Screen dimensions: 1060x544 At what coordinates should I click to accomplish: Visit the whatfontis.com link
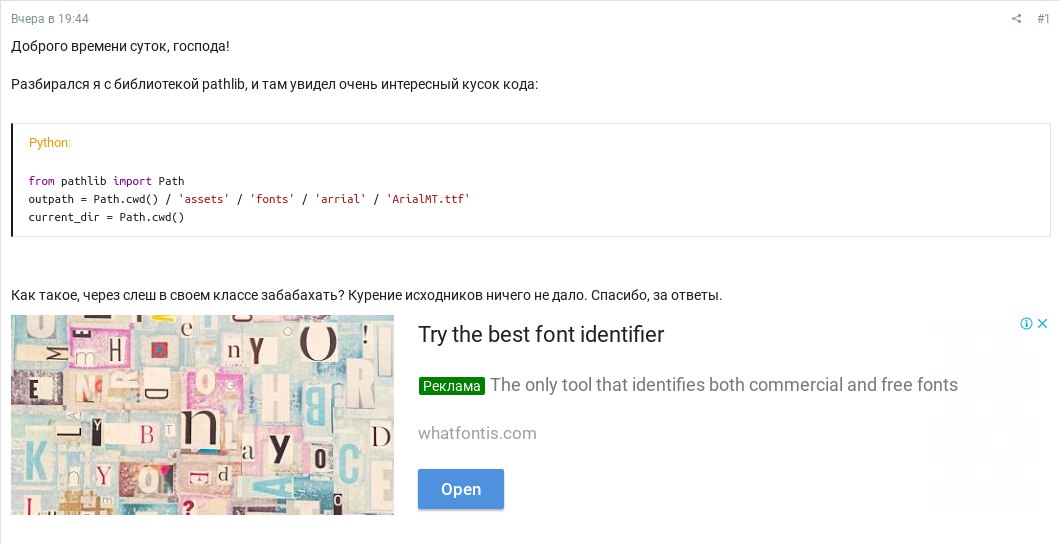click(x=477, y=433)
